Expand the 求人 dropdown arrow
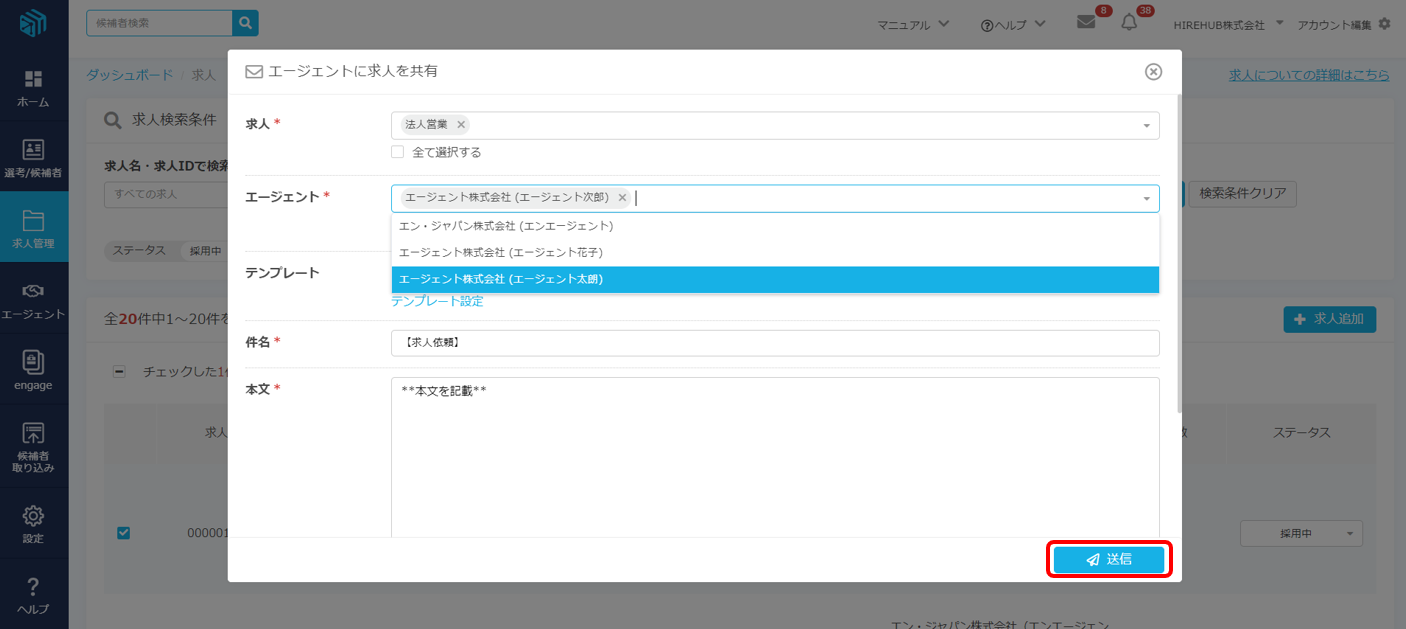The height and width of the screenshot is (629, 1406). tap(1146, 125)
